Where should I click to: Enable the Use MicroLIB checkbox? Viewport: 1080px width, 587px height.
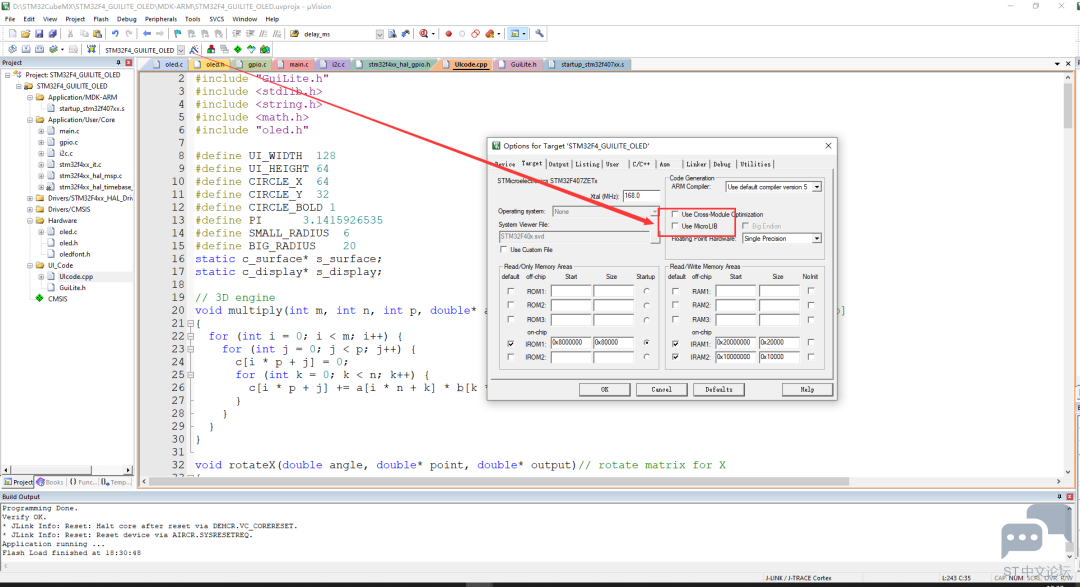[x=675, y=226]
